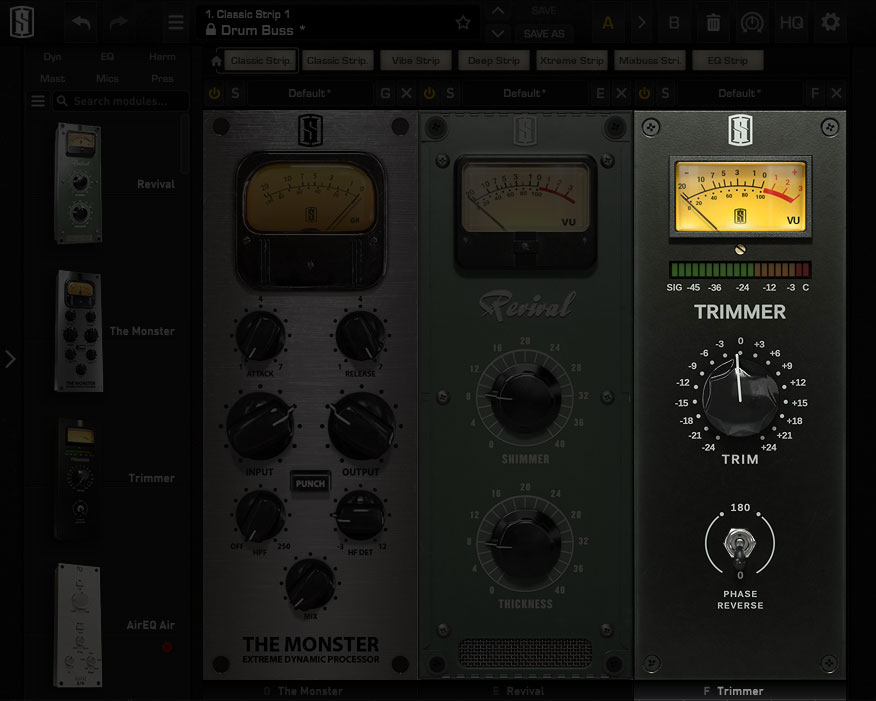Image resolution: width=876 pixels, height=701 pixels.
Task: Enable HQ mode with the HQ icon
Action: [792, 22]
